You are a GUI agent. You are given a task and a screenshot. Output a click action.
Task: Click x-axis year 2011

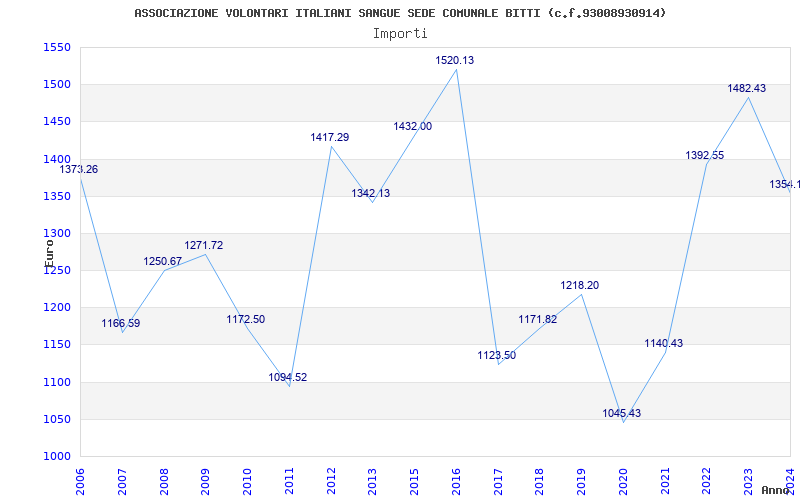tap(289, 482)
